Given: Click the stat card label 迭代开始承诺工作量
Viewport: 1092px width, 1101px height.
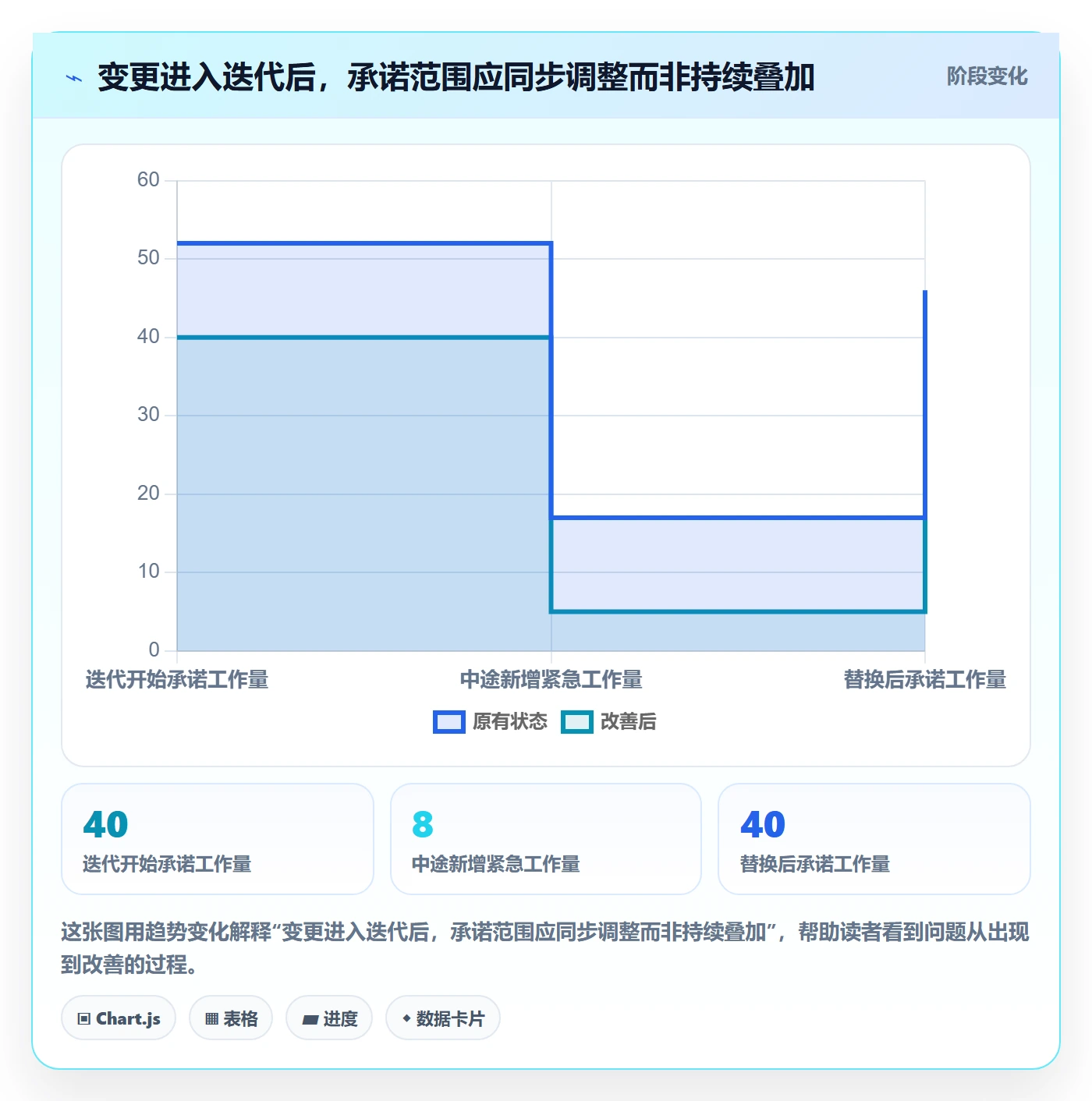Looking at the screenshot, I should pos(167,864).
